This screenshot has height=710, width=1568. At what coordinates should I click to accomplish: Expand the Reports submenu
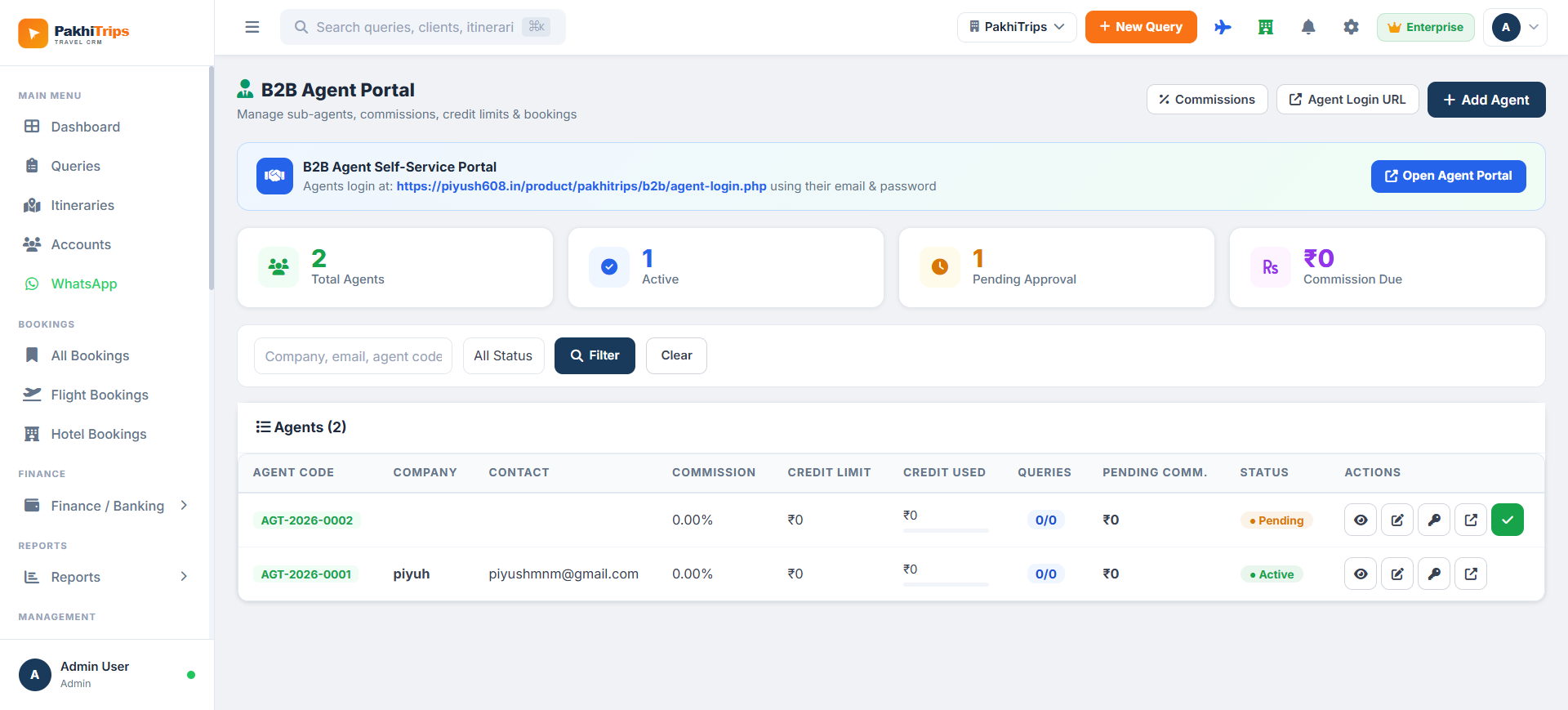click(107, 577)
